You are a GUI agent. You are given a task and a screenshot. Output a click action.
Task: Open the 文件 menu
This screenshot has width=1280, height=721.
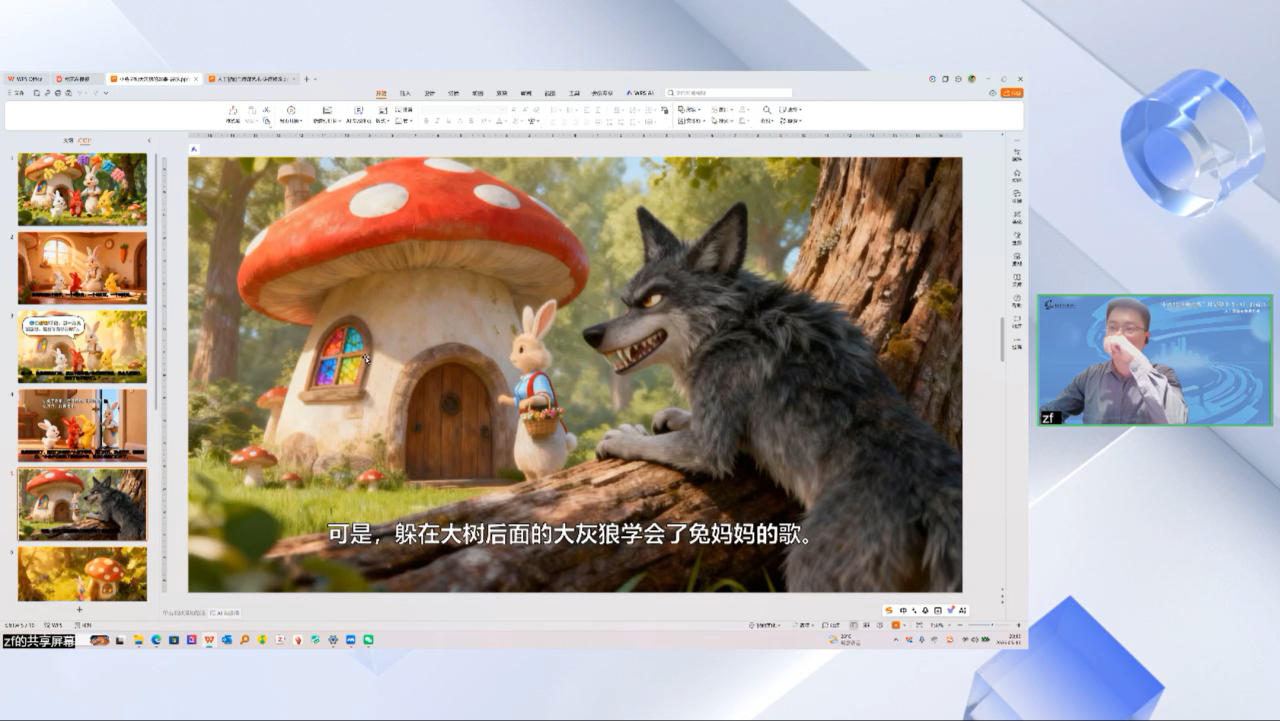tap(17, 93)
